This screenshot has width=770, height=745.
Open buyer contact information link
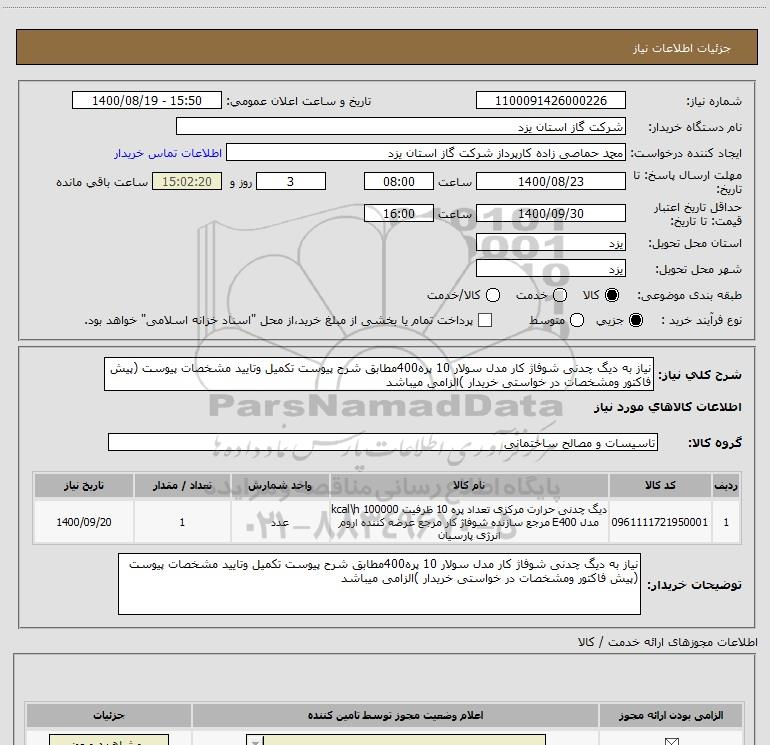click(168, 153)
